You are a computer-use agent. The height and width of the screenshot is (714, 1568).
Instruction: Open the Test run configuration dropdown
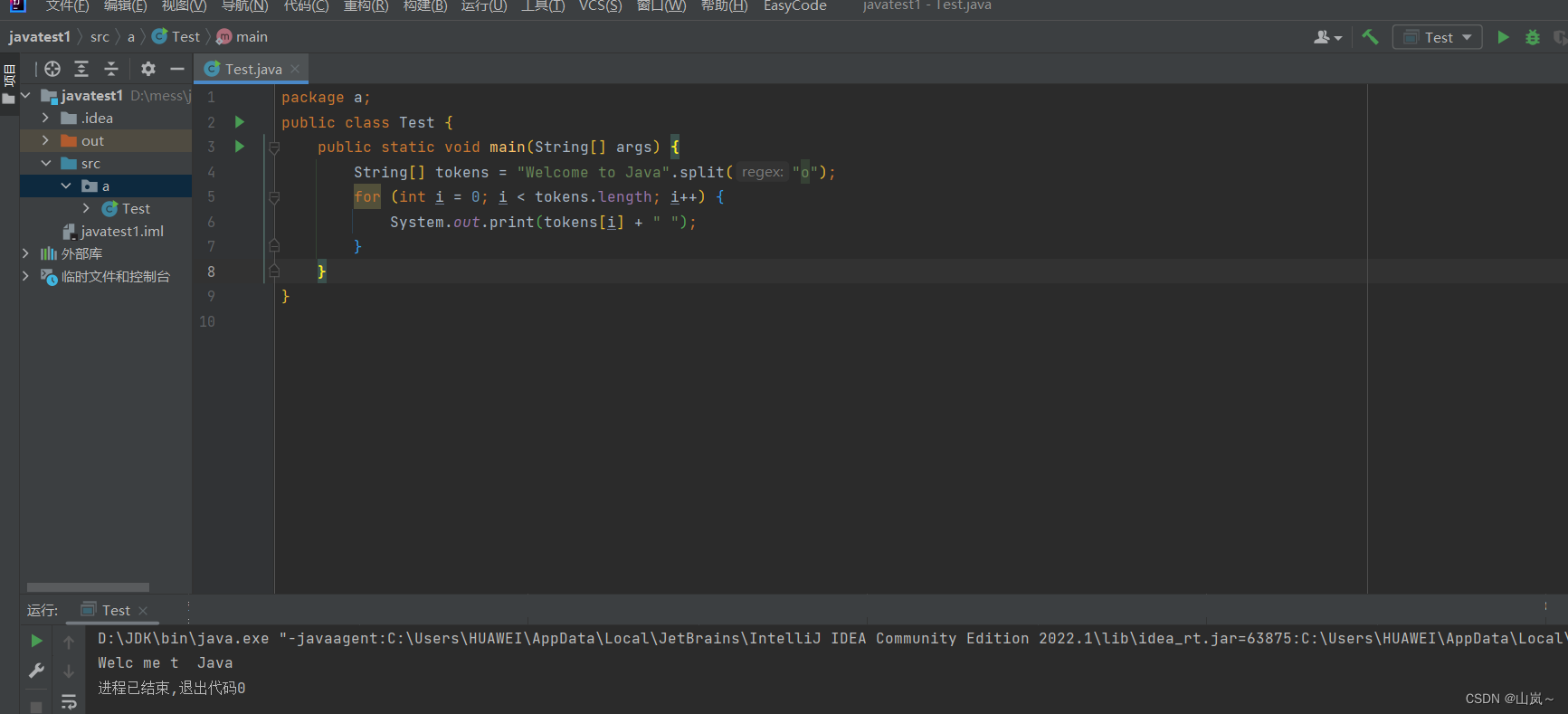(1437, 37)
